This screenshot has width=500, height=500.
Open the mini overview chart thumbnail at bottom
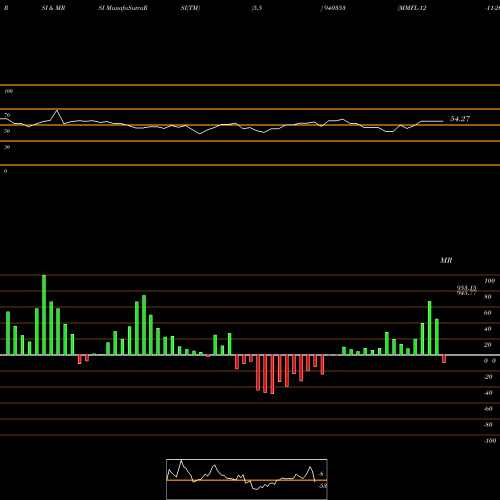(247, 479)
